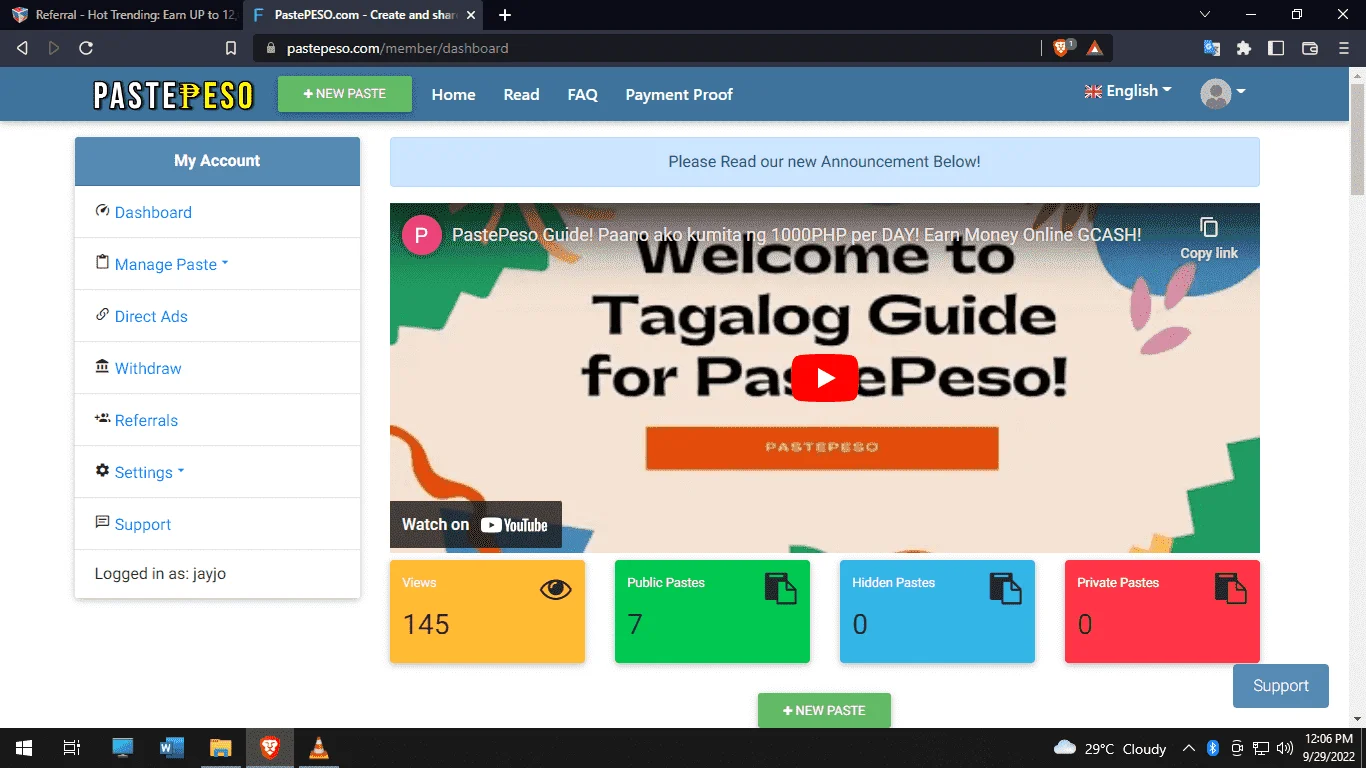
Task: Open the Brave Rewards triangle icon
Action: point(1095,48)
